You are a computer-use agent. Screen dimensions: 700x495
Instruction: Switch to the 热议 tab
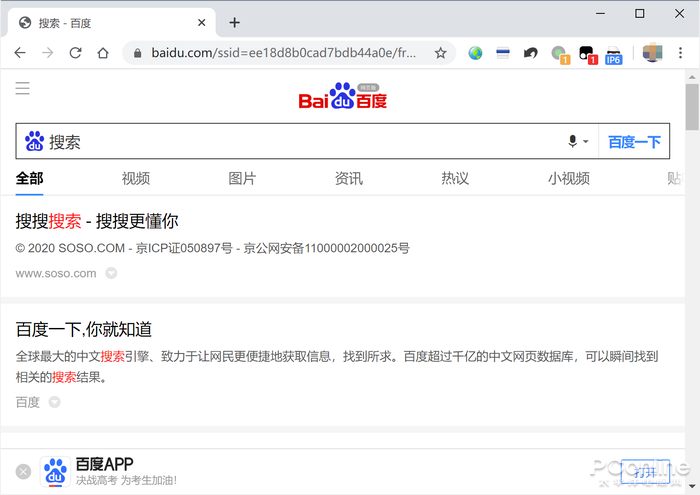click(x=455, y=179)
